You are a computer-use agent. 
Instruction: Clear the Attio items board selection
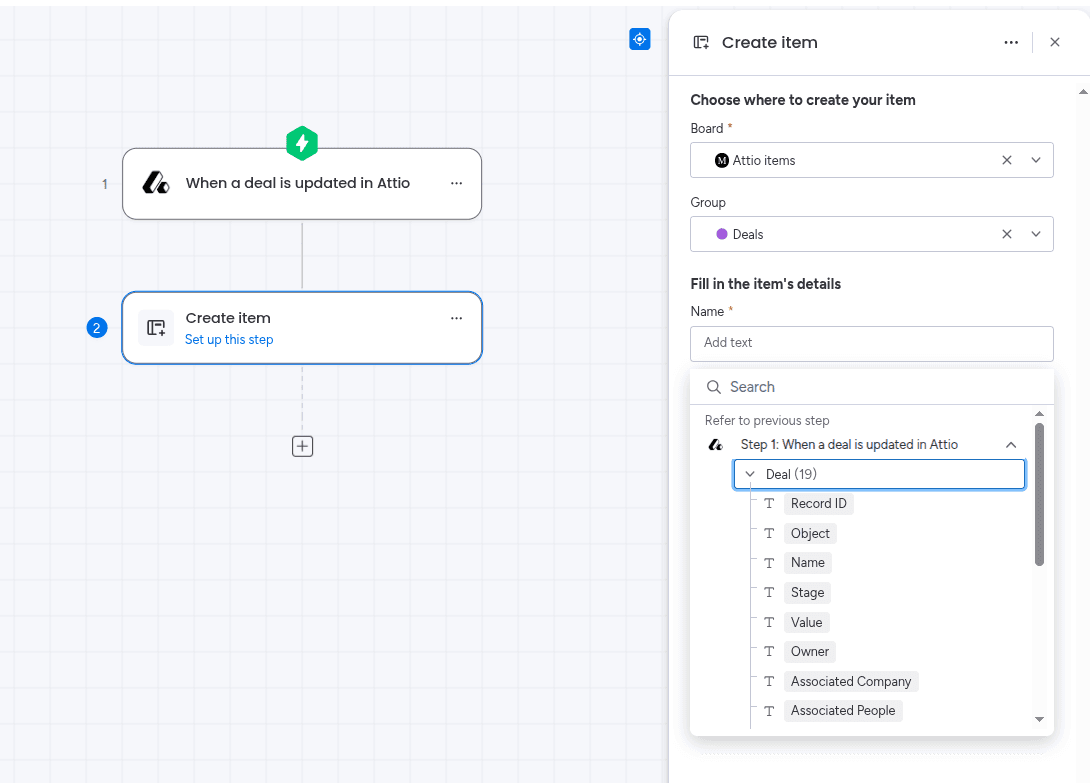[x=1007, y=160]
